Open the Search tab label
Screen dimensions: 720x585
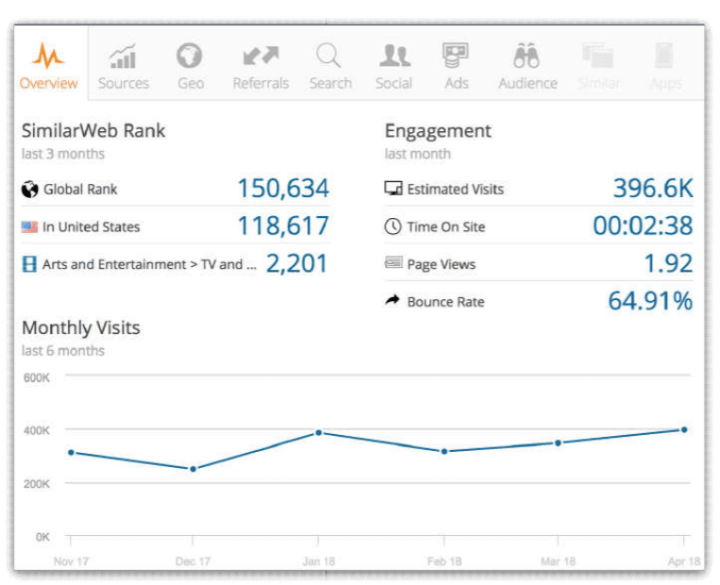331,83
